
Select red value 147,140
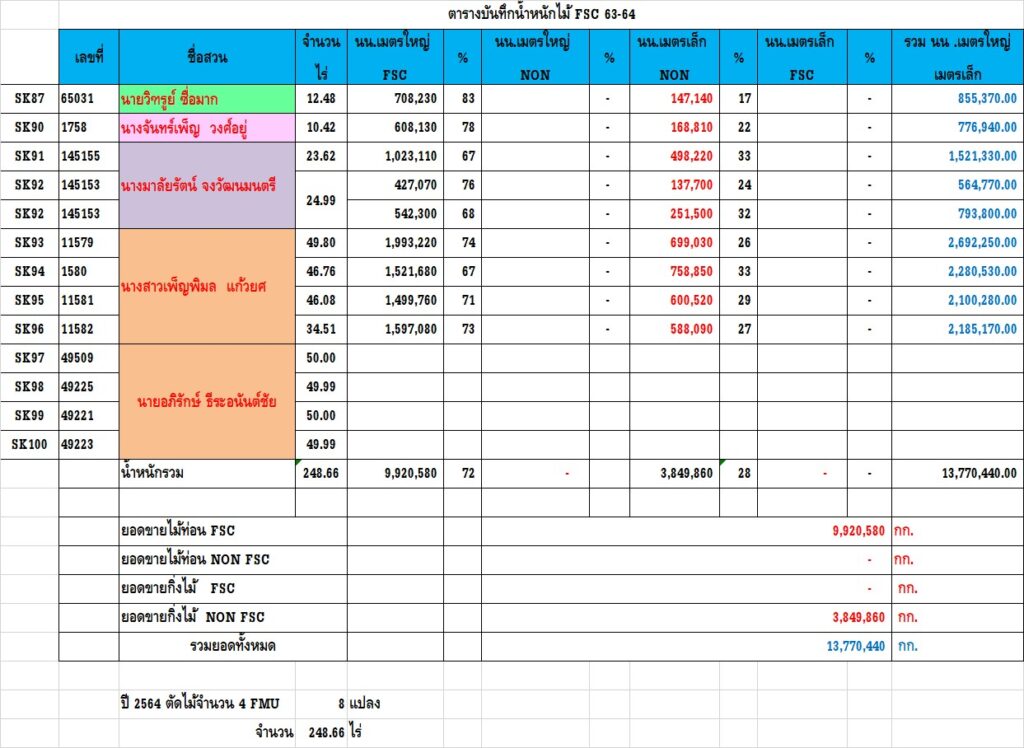pyautogui.click(x=674, y=99)
